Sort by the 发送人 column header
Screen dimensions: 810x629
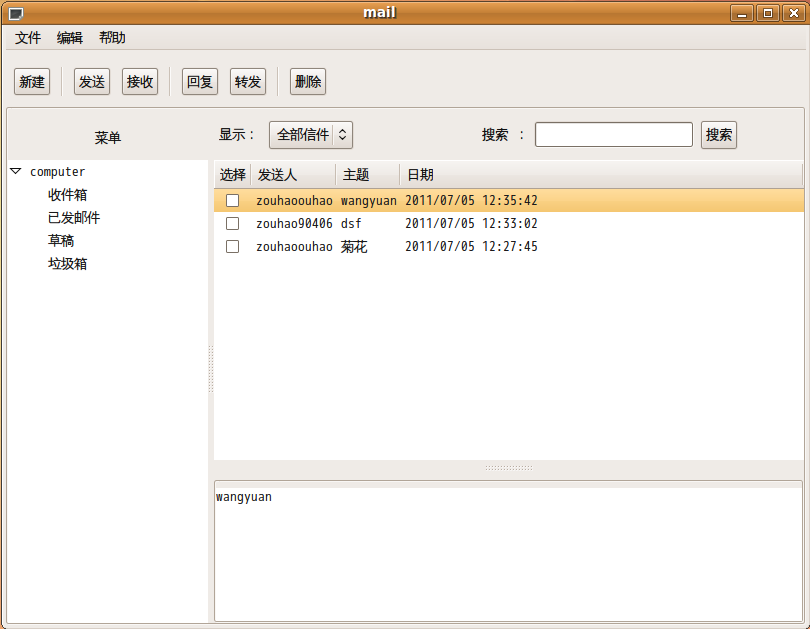293,175
